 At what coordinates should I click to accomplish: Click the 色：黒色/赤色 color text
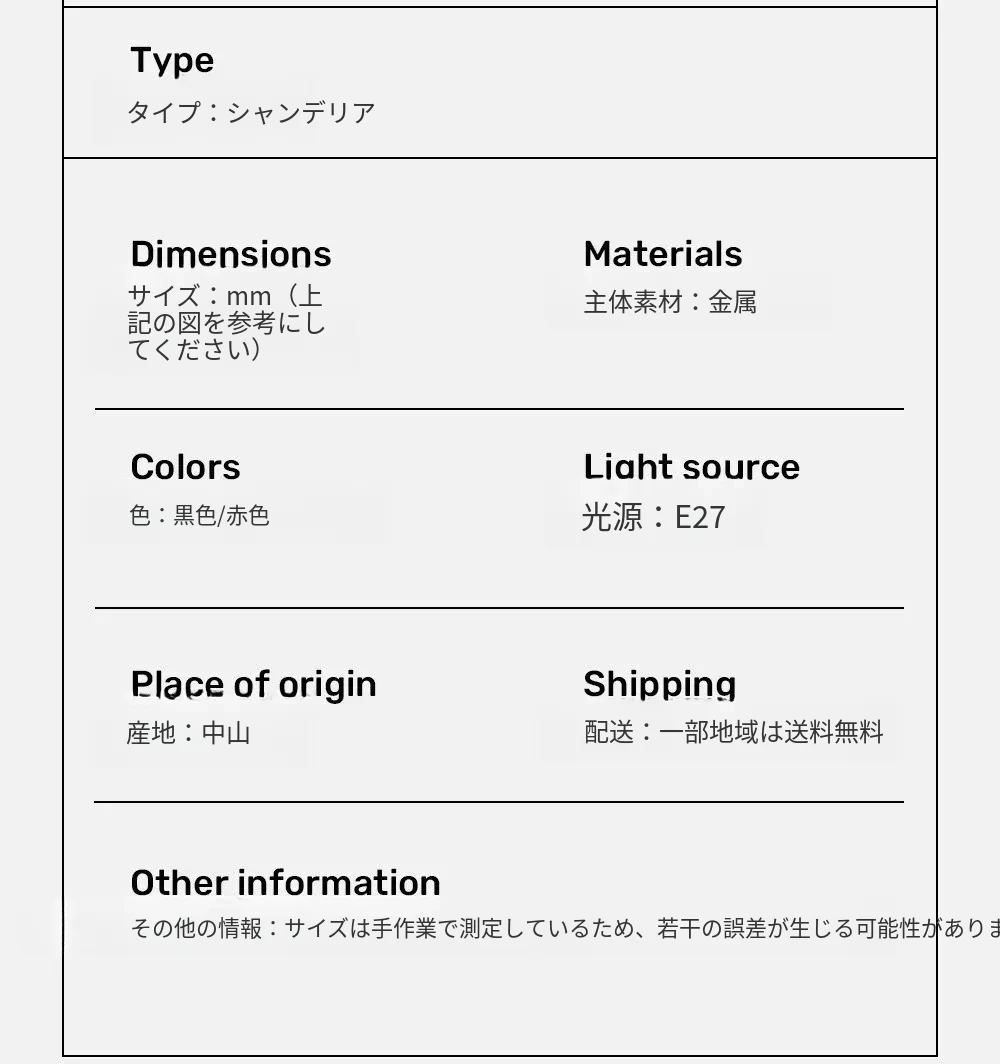tap(200, 516)
